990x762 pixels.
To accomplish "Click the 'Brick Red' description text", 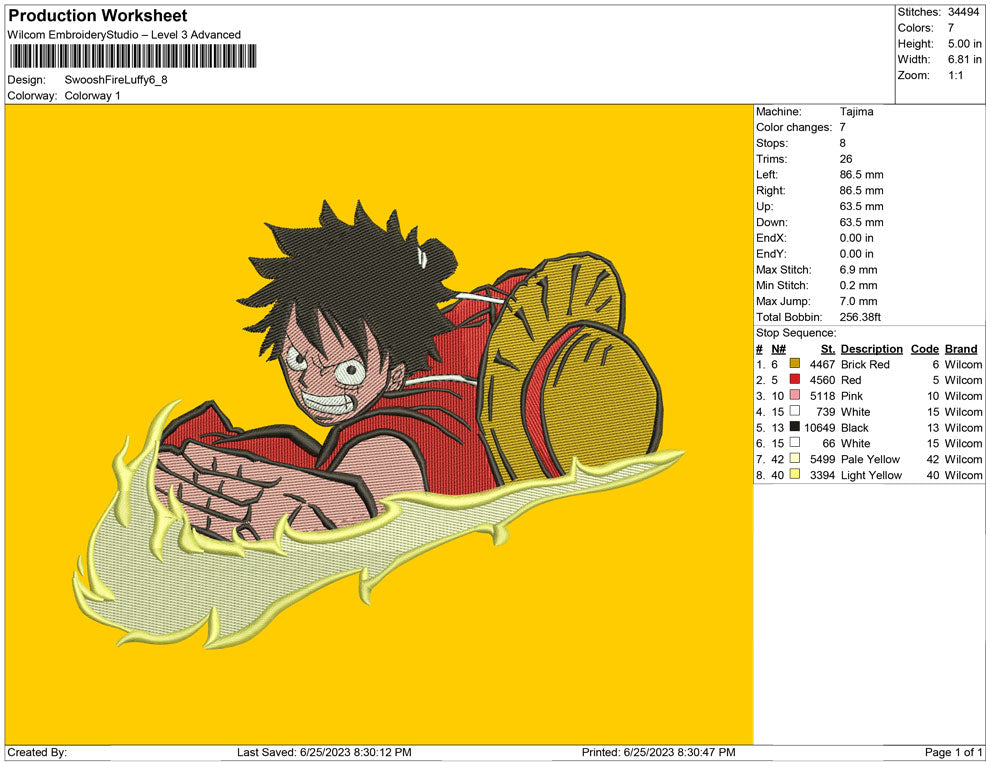I will (x=864, y=364).
